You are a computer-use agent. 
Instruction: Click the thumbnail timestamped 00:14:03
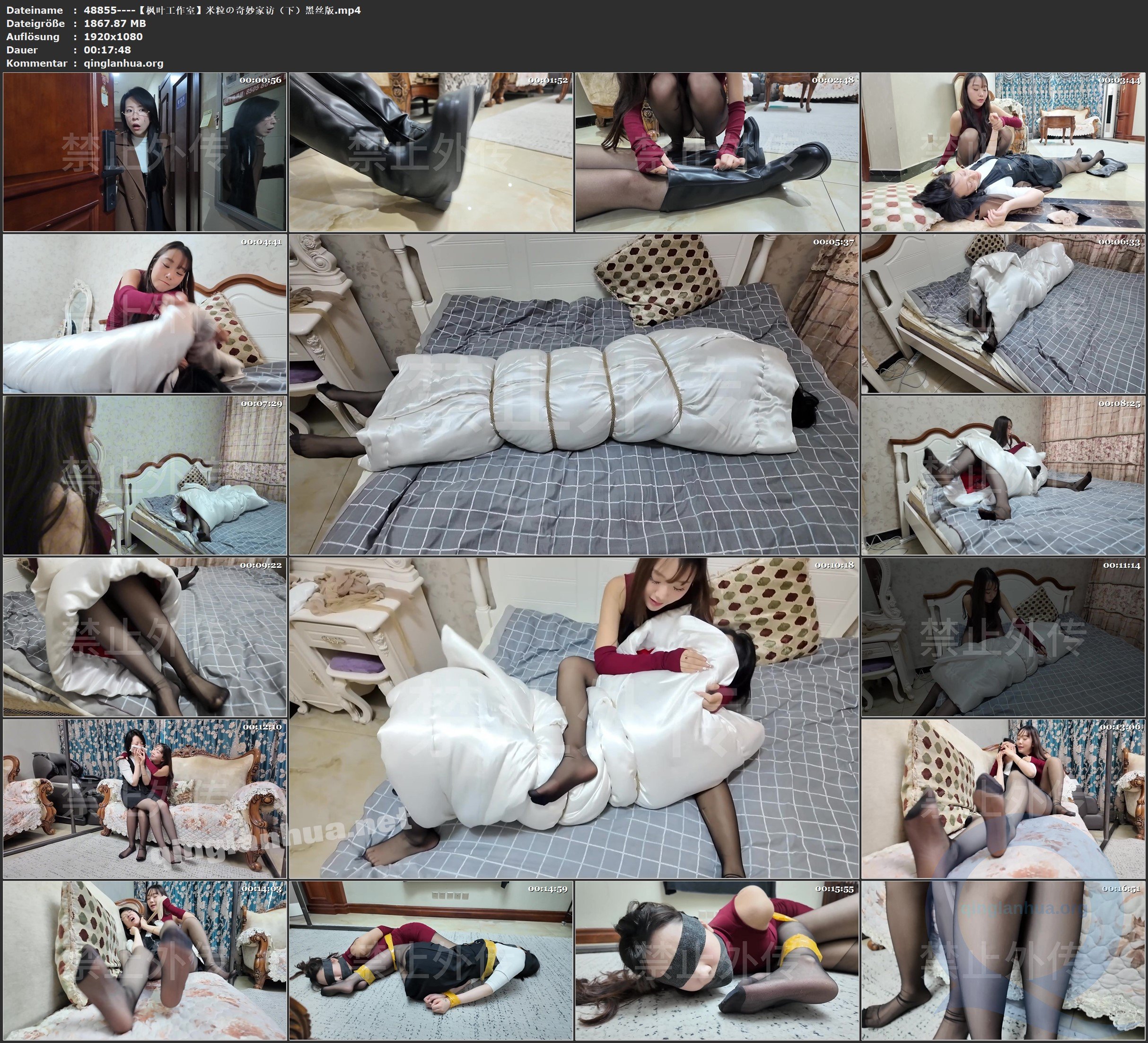145,960
